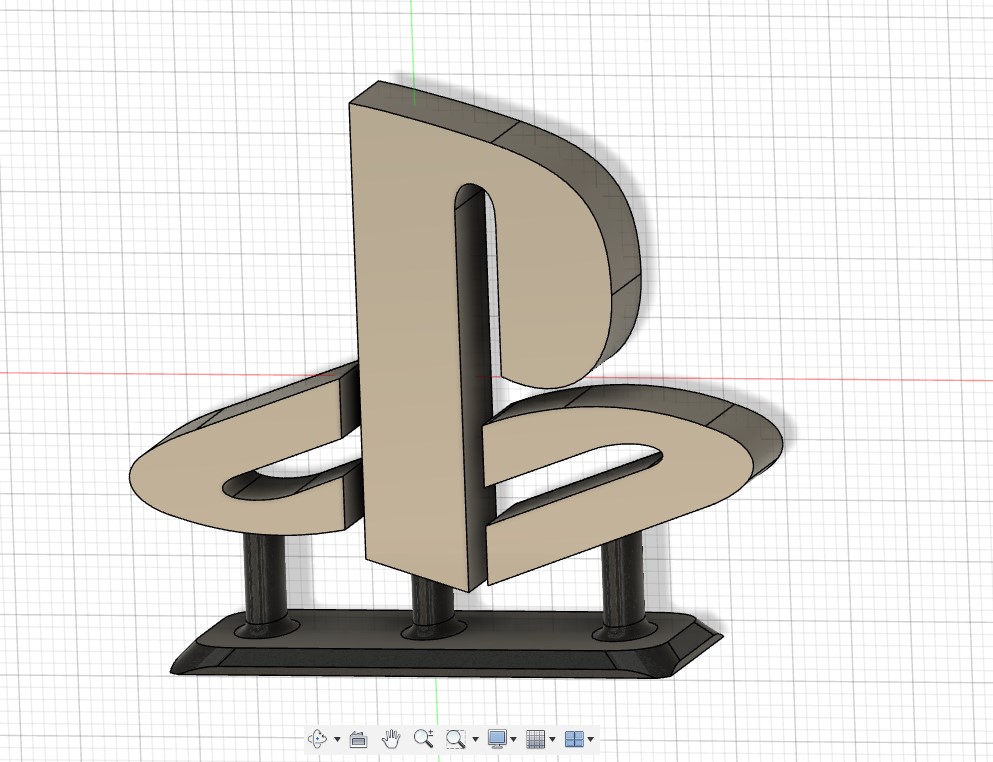Click the Look At icon

click(358, 739)
